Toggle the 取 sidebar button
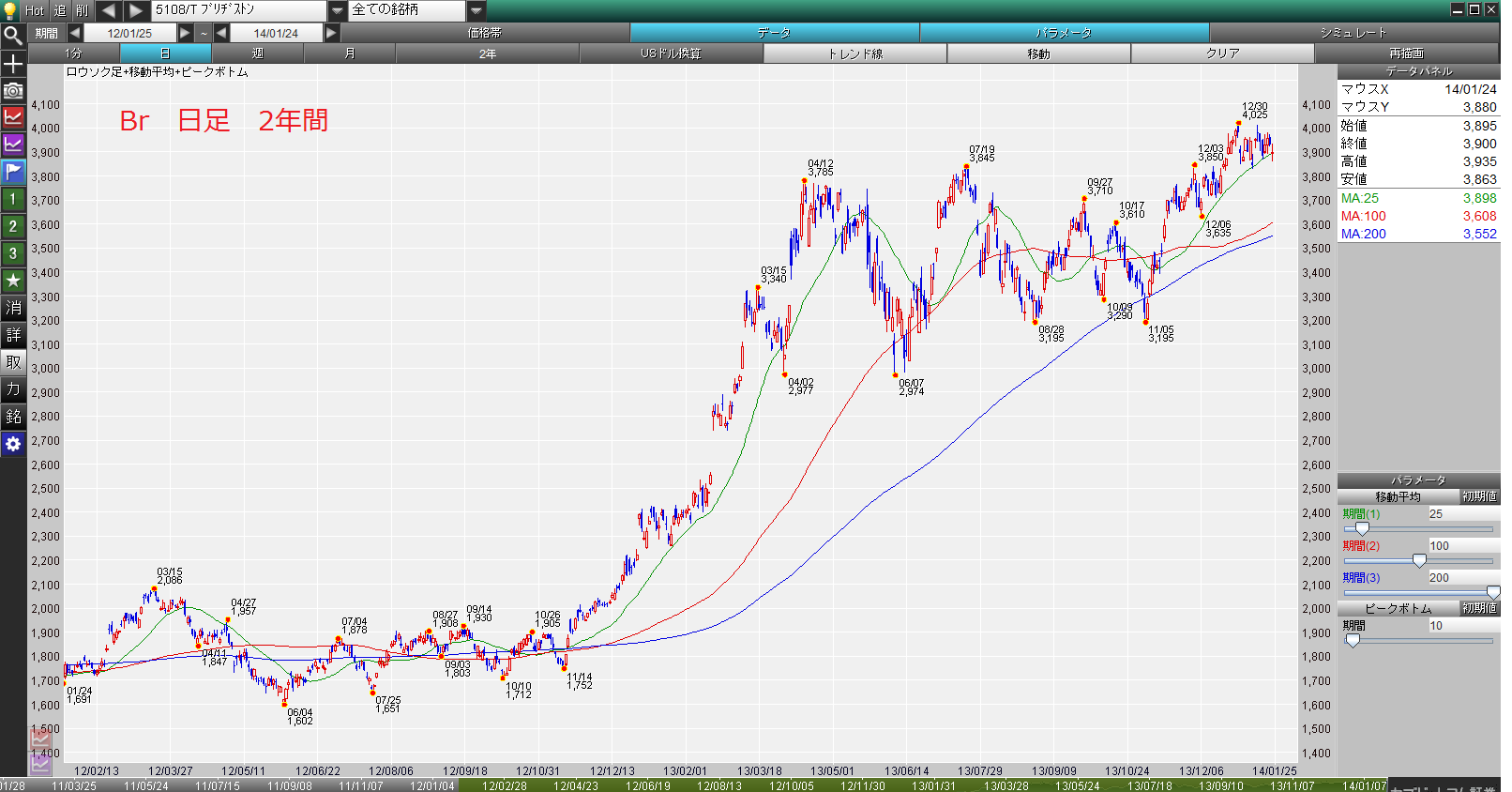This screenshot has width=1512, height=792. tap(13, 362)
